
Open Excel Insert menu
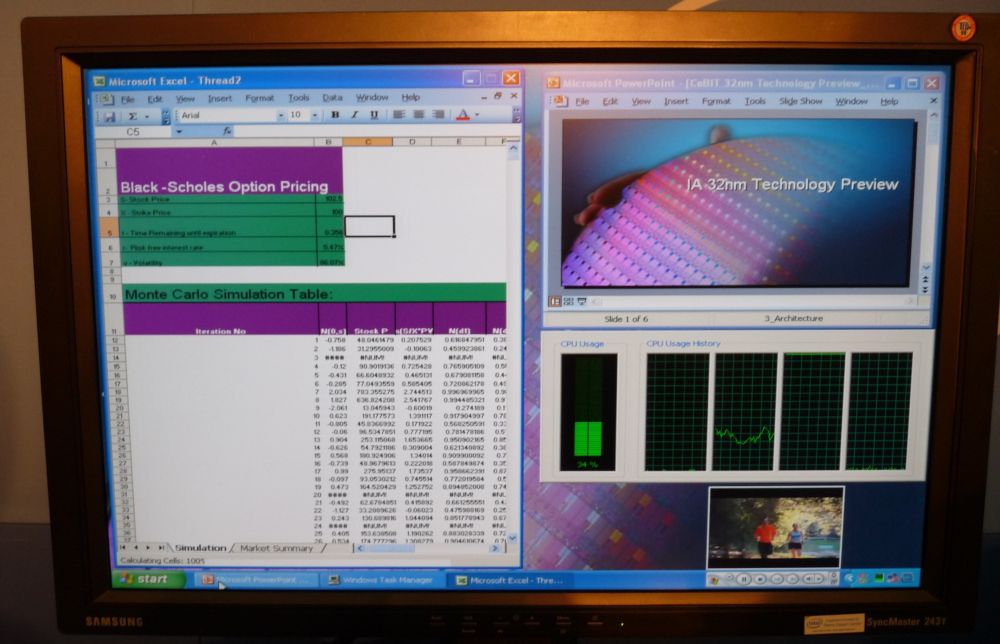219,98
